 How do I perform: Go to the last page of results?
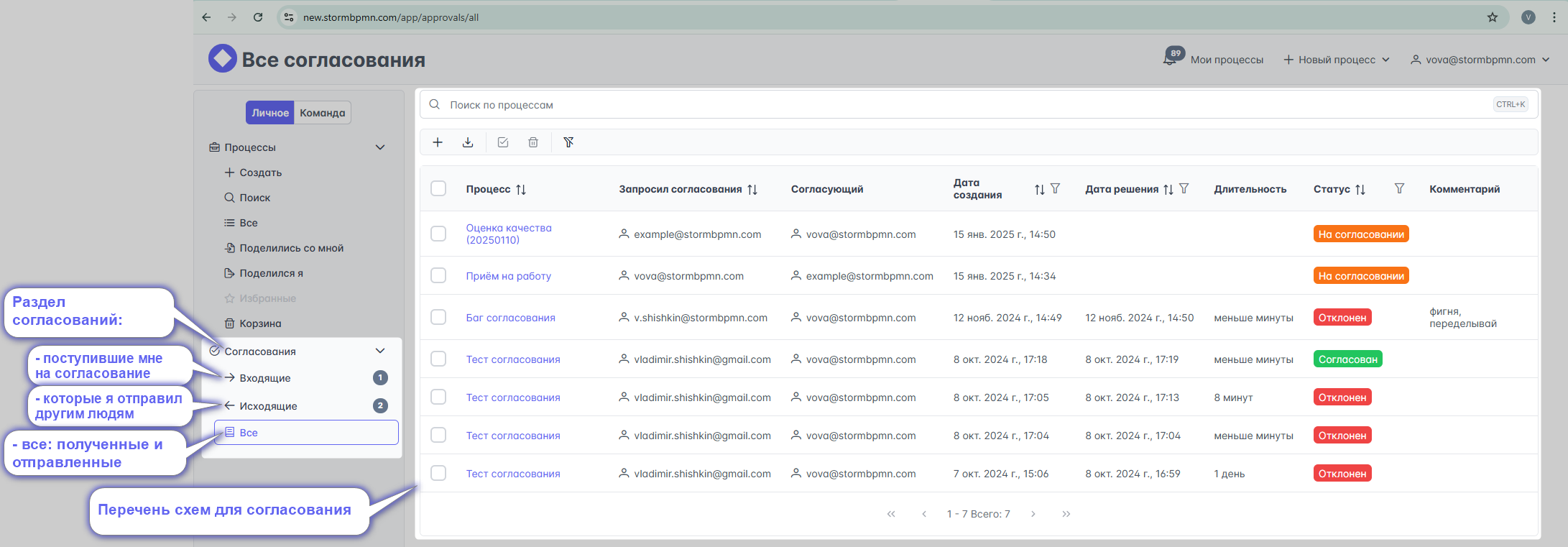coord(1066,514)
